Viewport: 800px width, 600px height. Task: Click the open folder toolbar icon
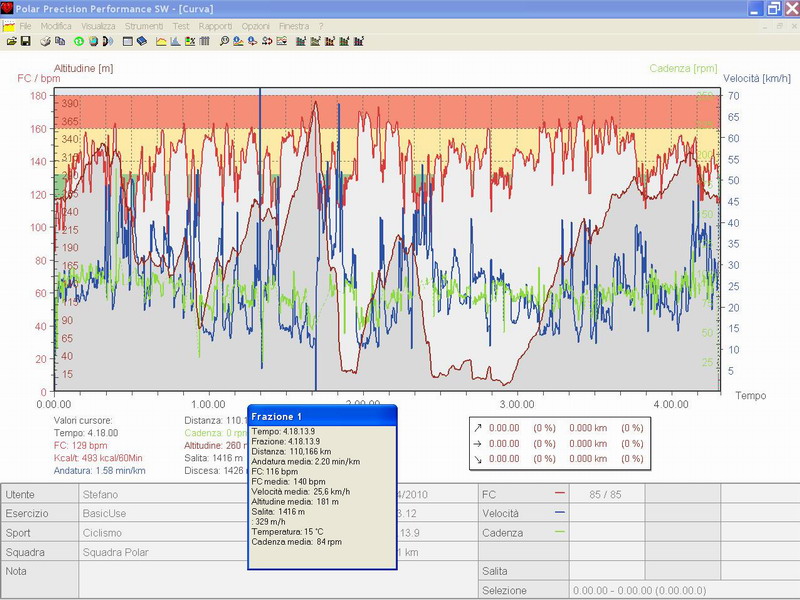pyautogui.click(x=11, y=41)
